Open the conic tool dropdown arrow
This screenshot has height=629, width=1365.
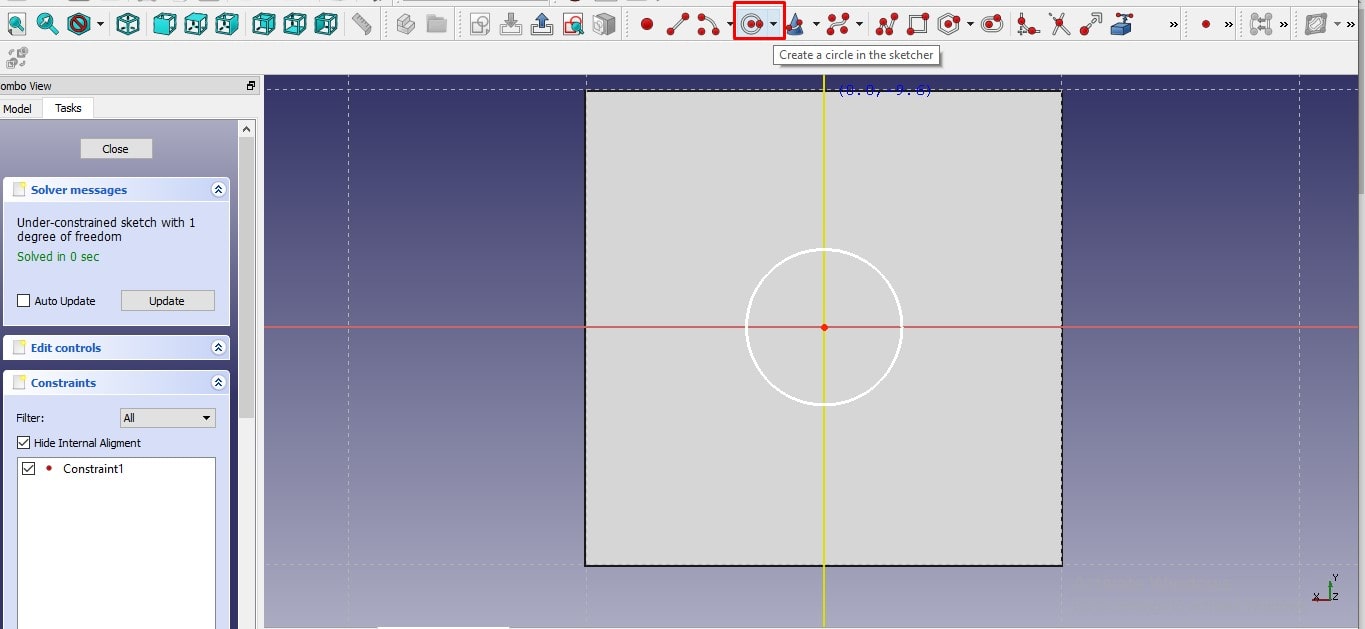click(x=816, y=24)
